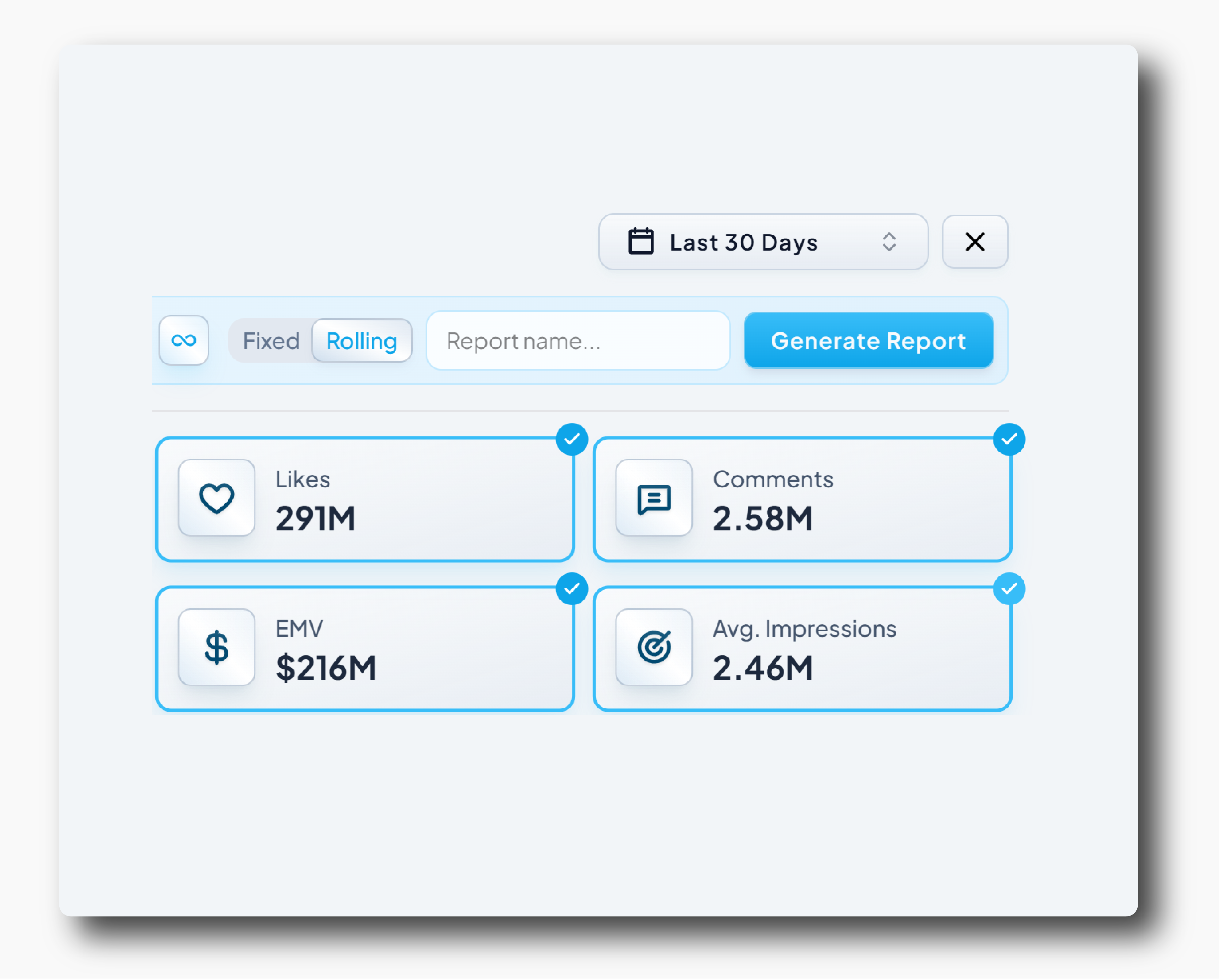Click the heart icon on Likes card
1219x980 pixels.
[217, 498]
